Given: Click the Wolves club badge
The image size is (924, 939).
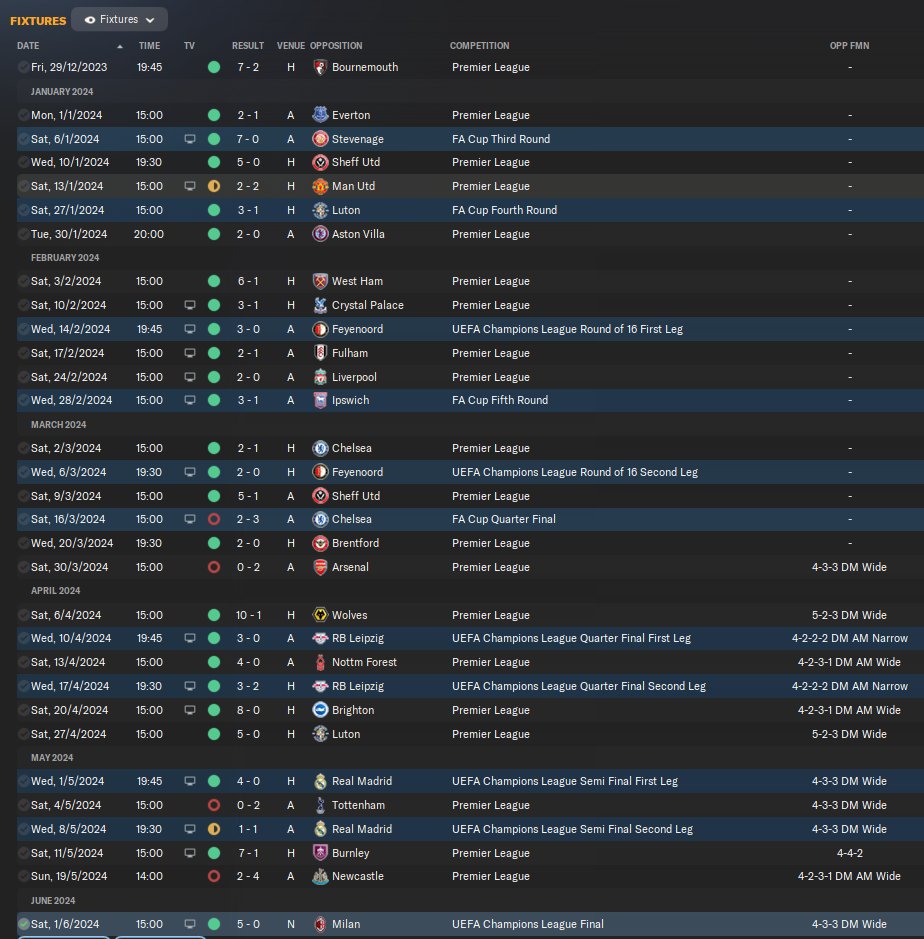Looking at the screenshot, I should pyautogui.click(x=320, y=615).
